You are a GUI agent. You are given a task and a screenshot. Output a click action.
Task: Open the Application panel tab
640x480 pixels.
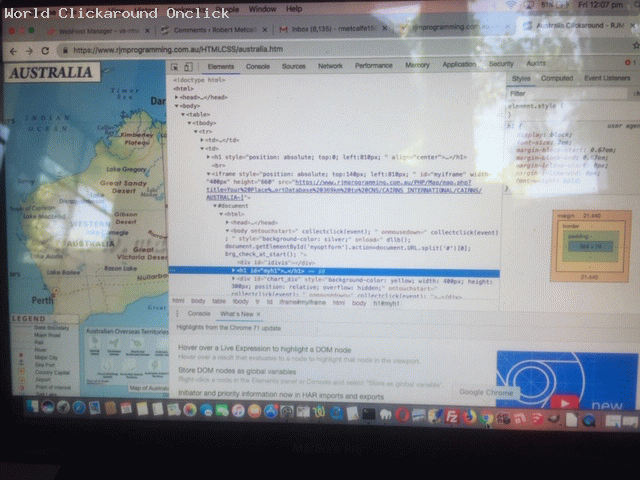tap(459, 64)
